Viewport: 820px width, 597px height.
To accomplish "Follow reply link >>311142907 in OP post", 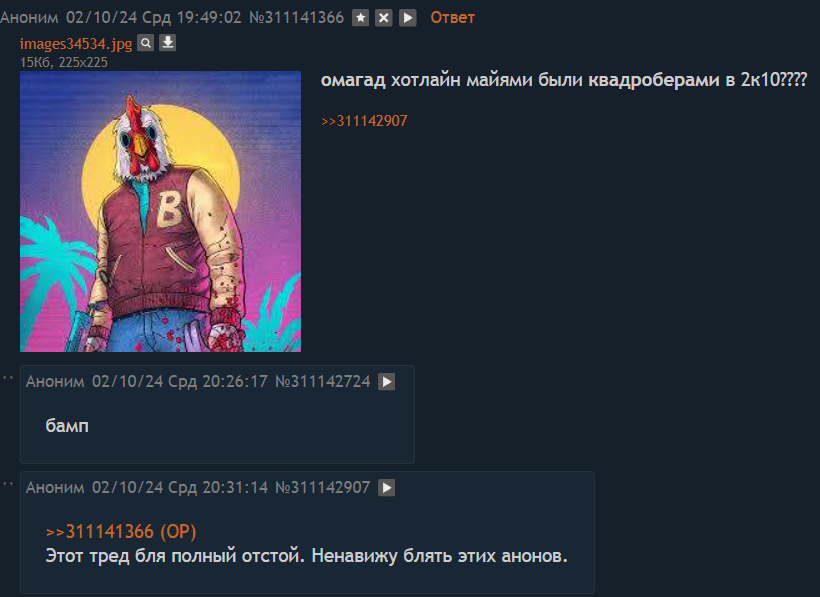I will (364, 121).
